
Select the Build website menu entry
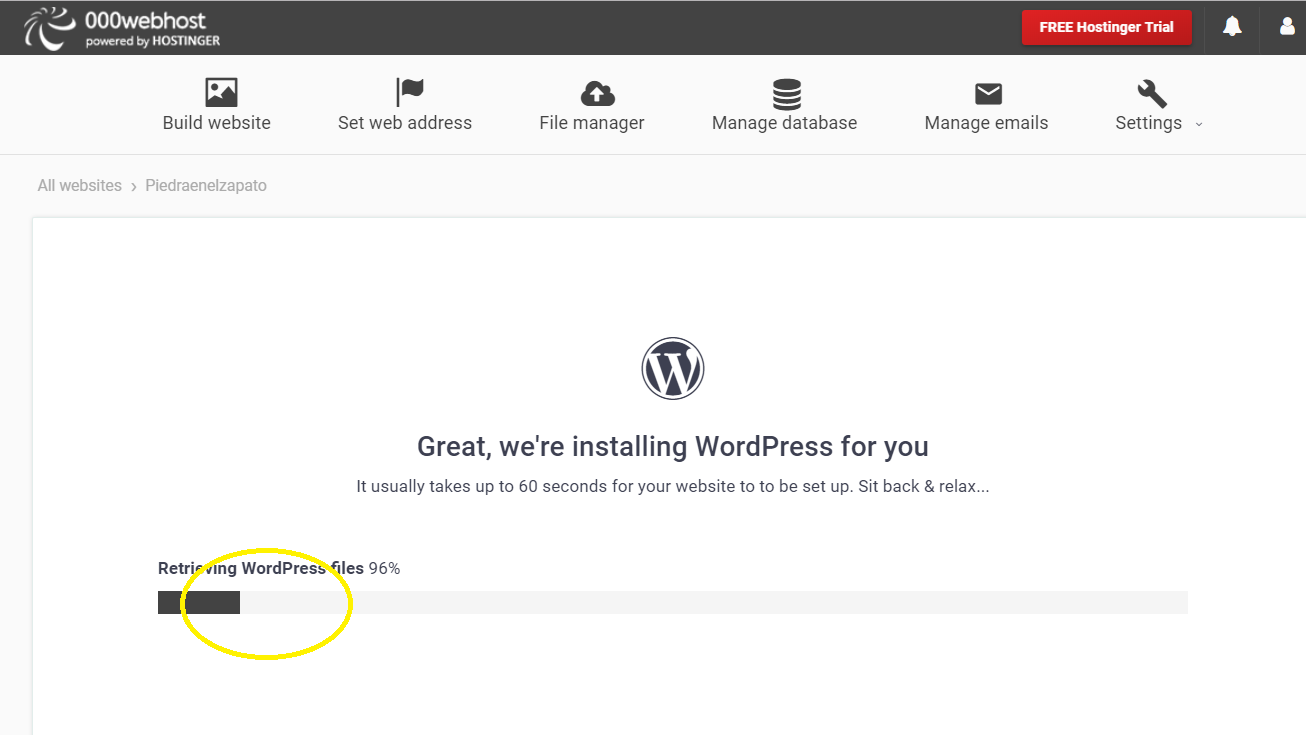coord(216,122)
